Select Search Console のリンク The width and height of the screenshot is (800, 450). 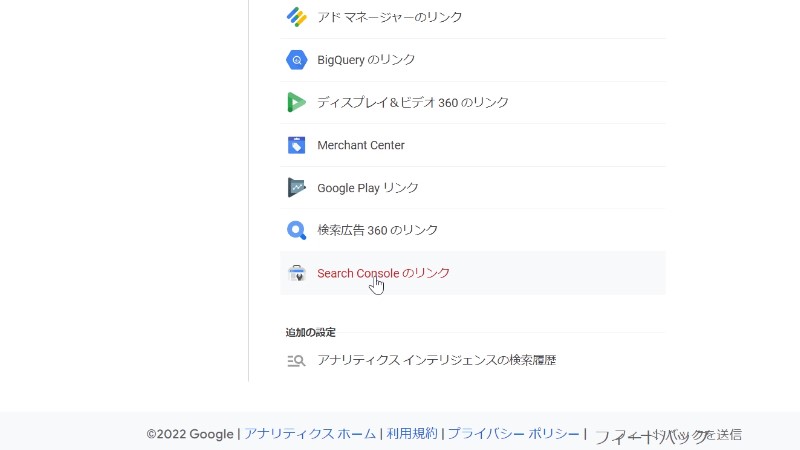tap(383, 273)
